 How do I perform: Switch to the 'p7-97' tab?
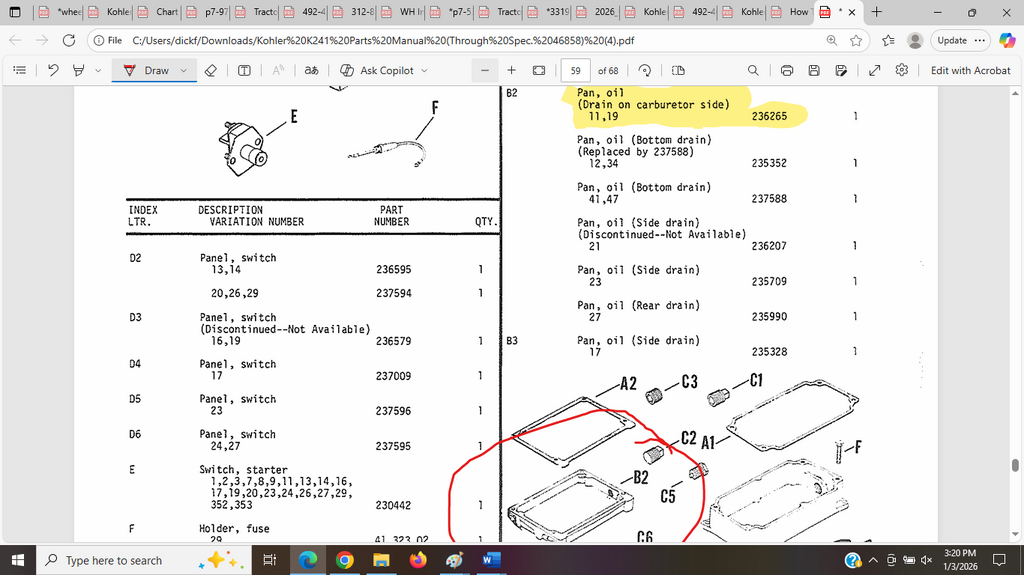pos(205,12)
